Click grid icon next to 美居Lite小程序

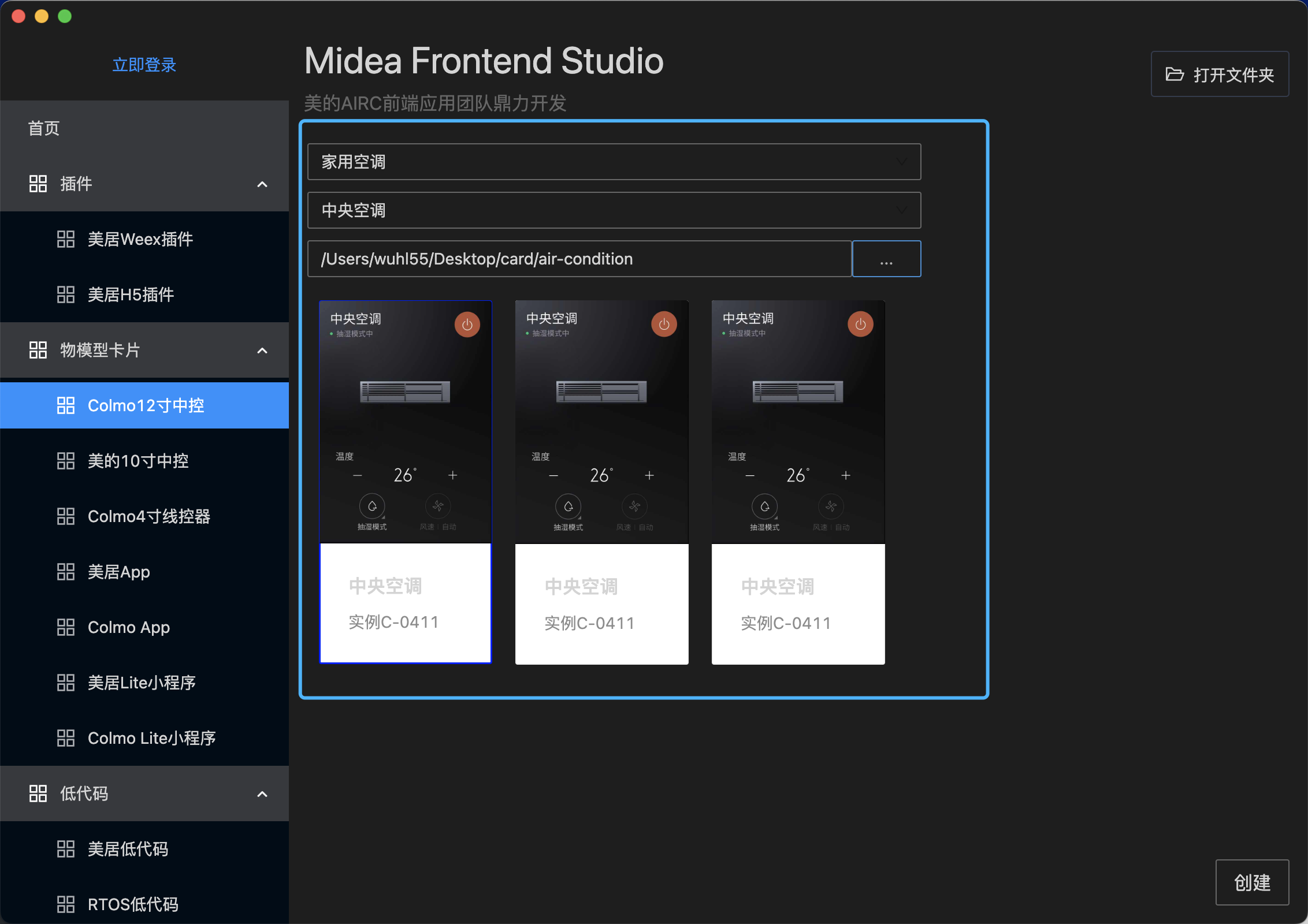[x=66, y=683]
